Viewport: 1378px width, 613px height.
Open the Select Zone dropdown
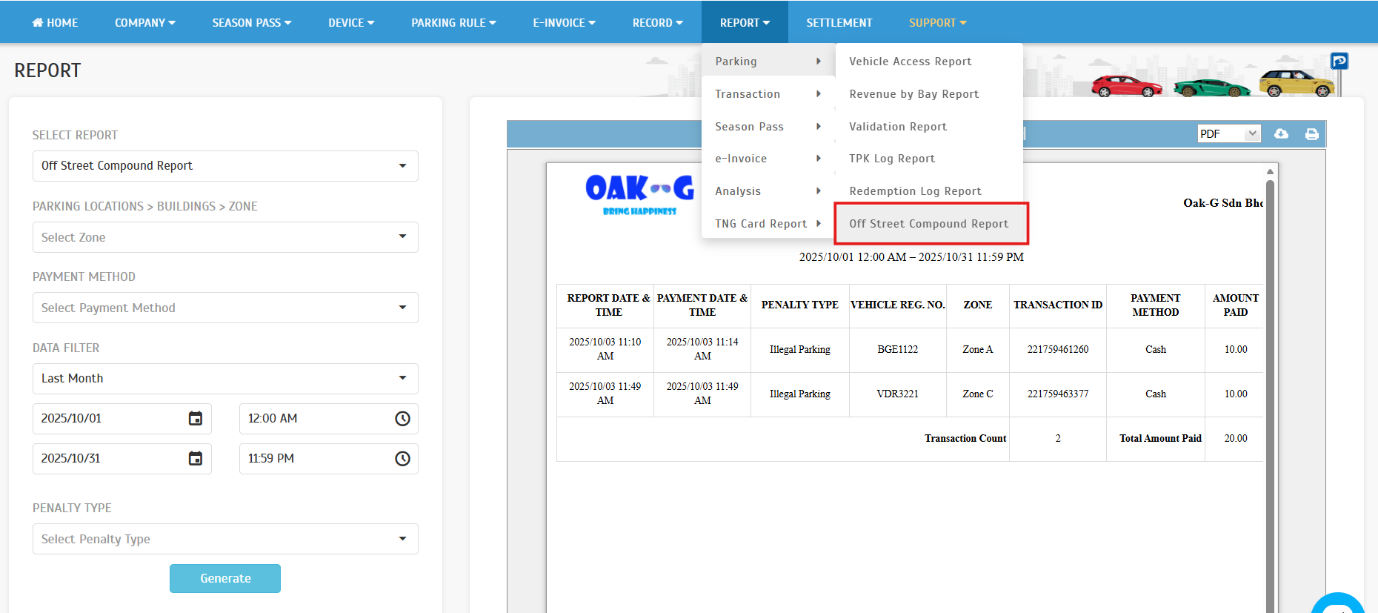click(x=225, y=237)
